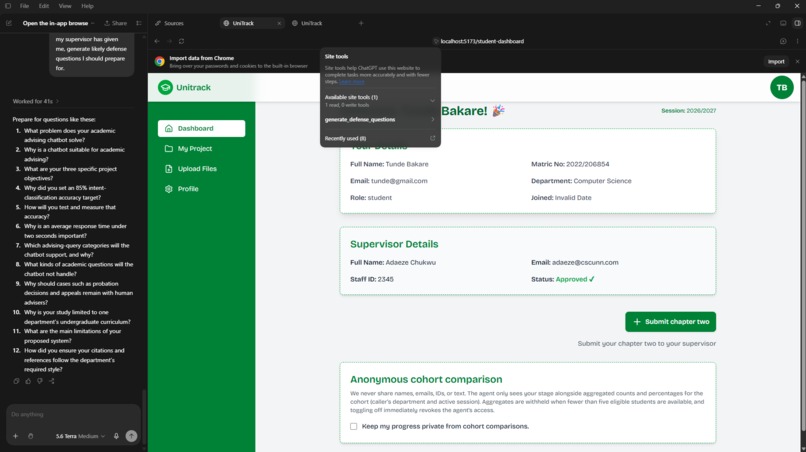Switch to the Sources tab
The image size is (806, 452).
170,23
